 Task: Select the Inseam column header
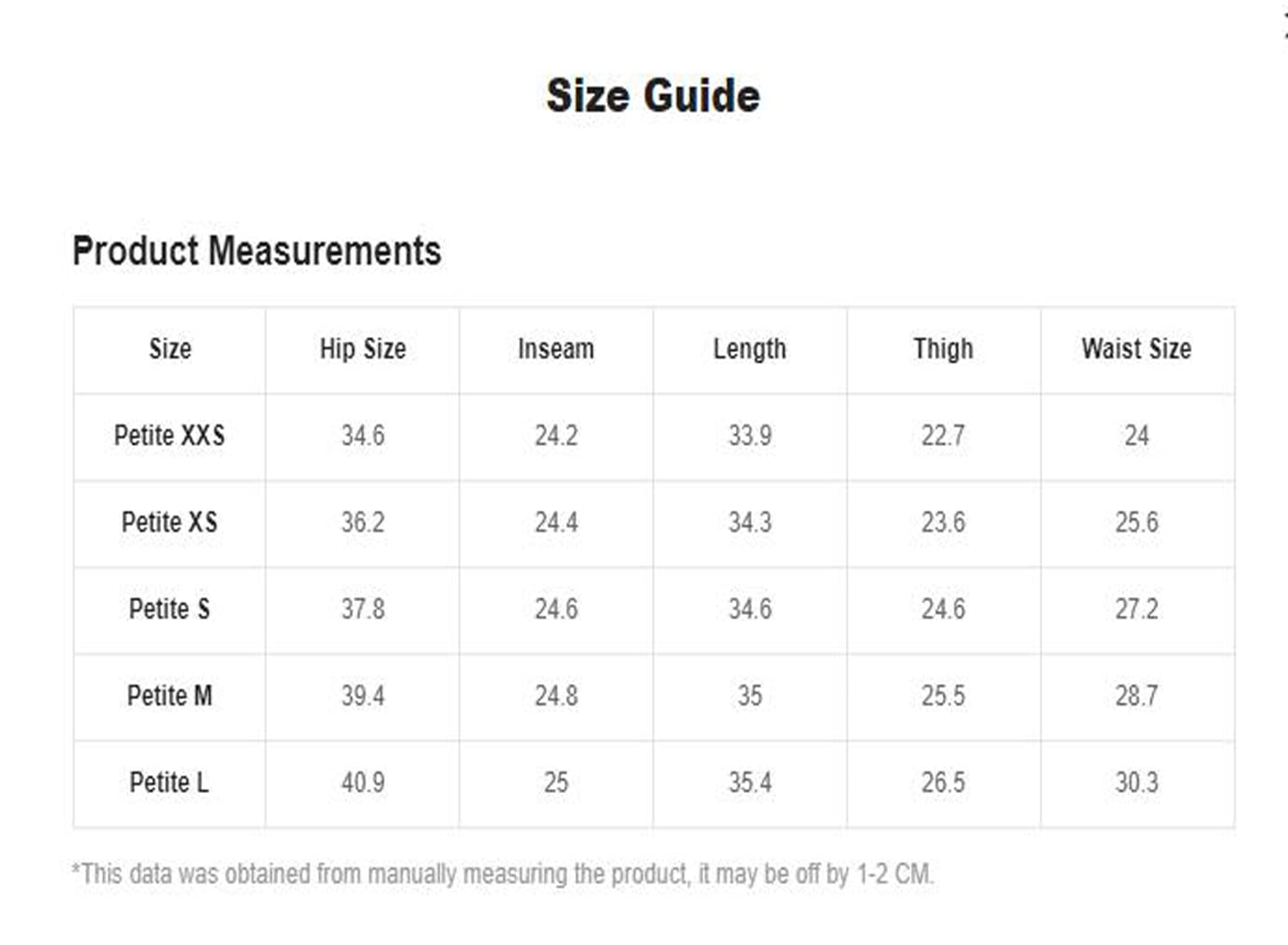[556, 349]
